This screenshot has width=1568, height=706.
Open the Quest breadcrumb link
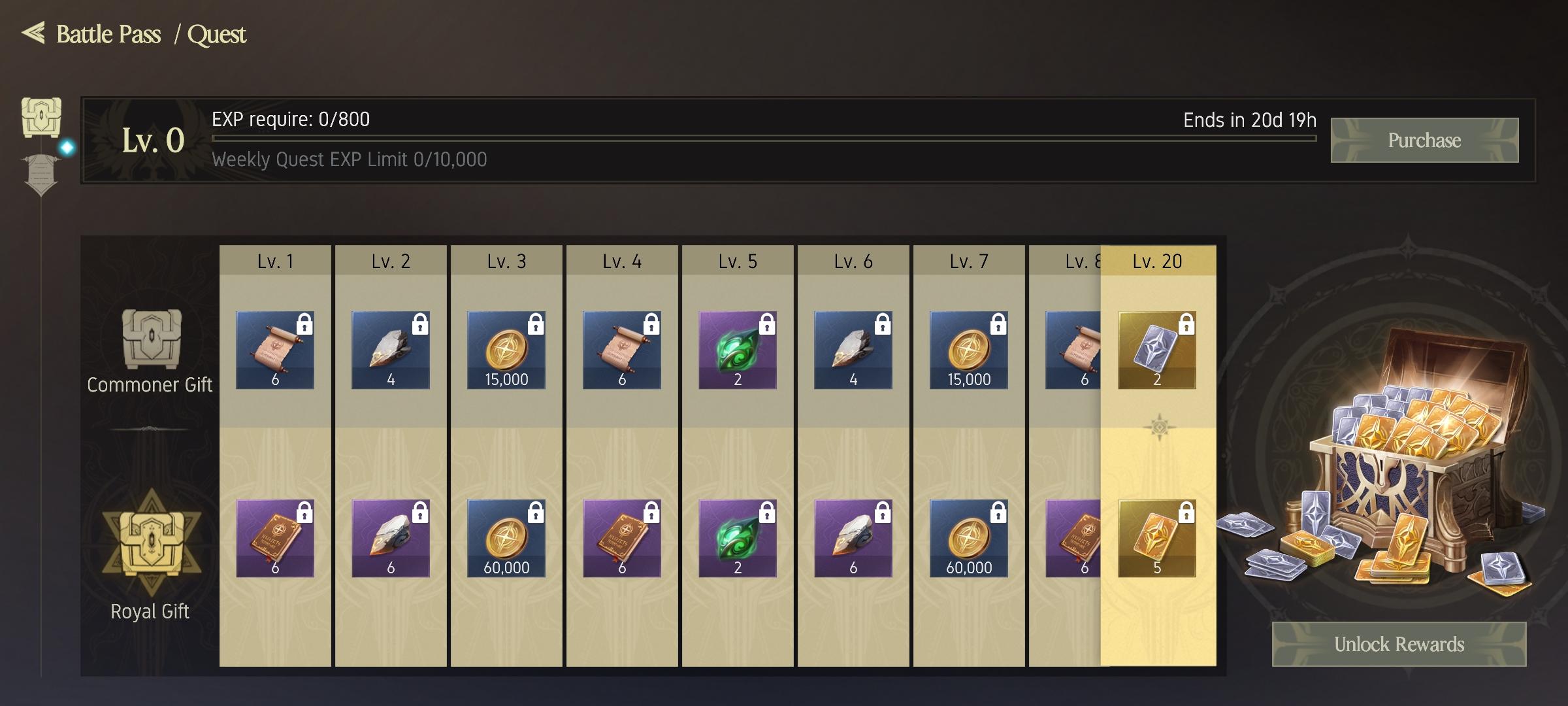tap(216, 34)
